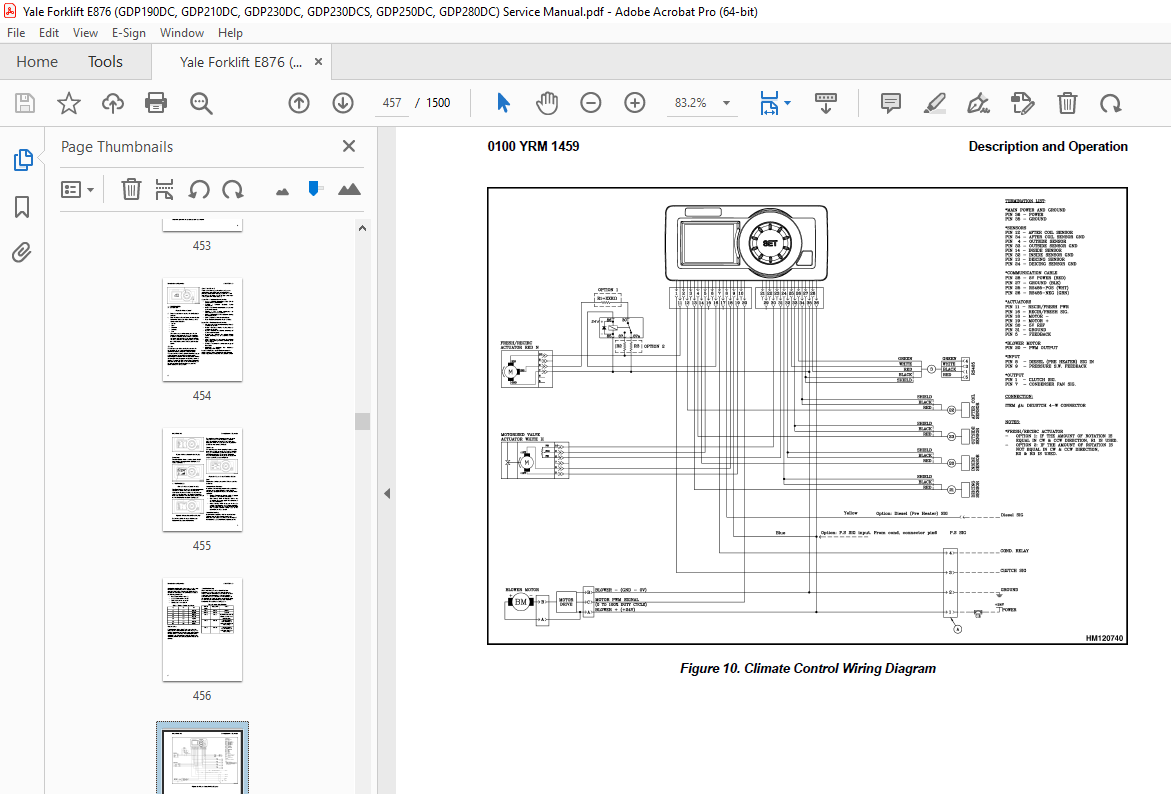The width and height of the screenshot is (1171, 794).
Task: Click the 'Page Thumbnails' panel title
Action: 117,147
